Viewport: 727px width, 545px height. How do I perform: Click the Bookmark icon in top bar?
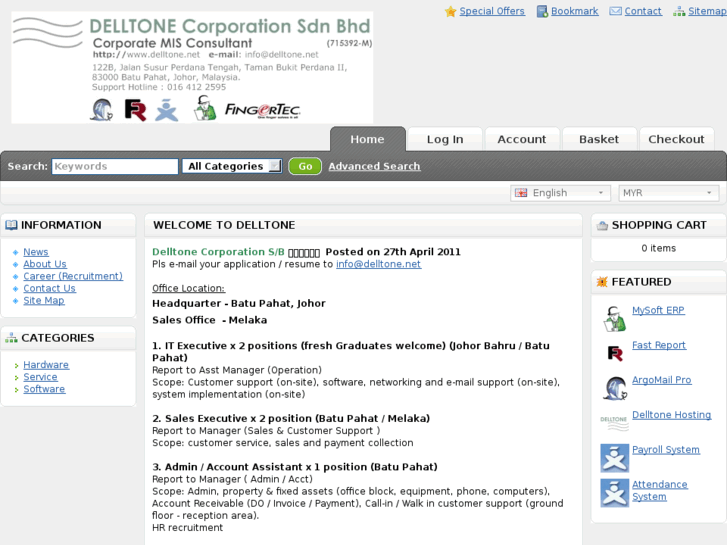pyautogui.click(x=542, y=12)
